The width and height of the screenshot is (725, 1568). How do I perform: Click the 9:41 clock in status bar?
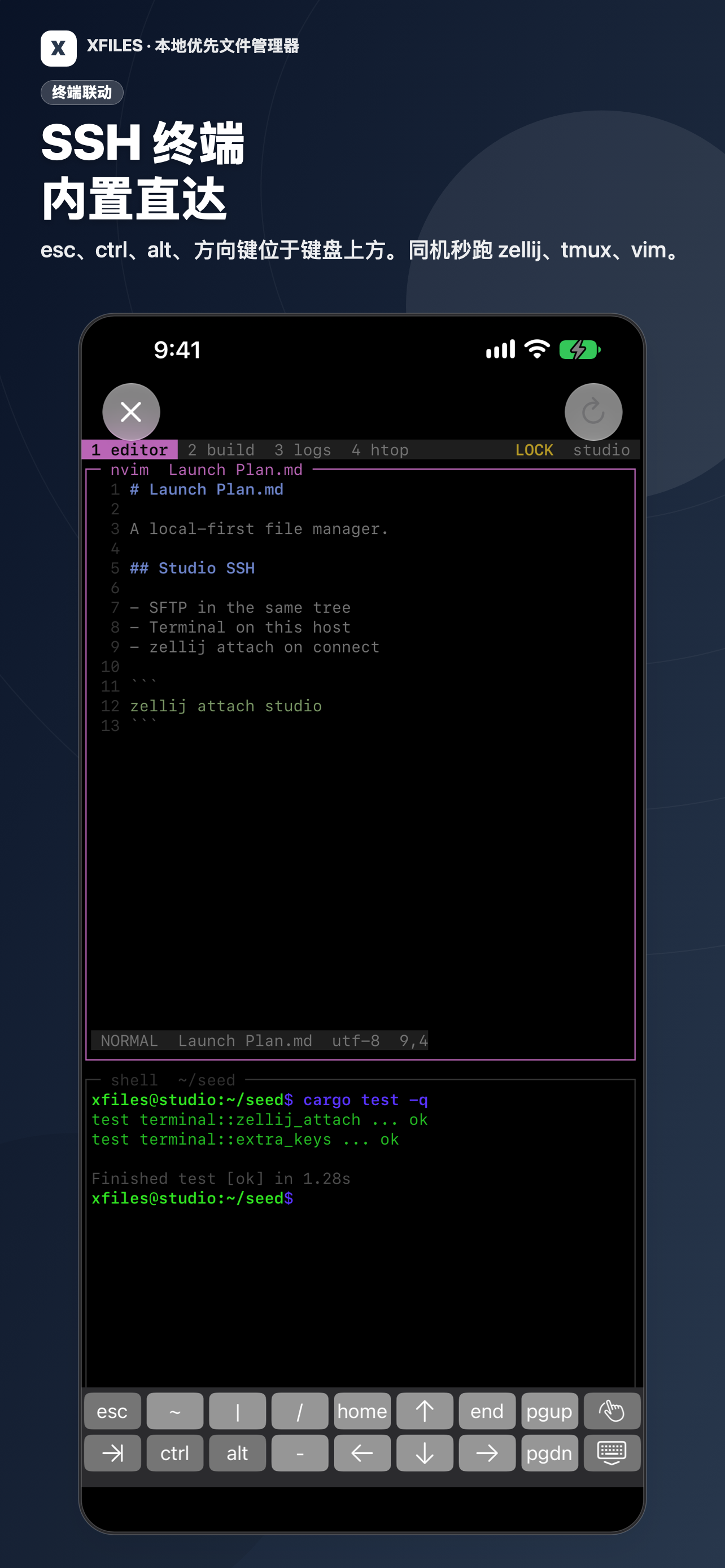177,350
